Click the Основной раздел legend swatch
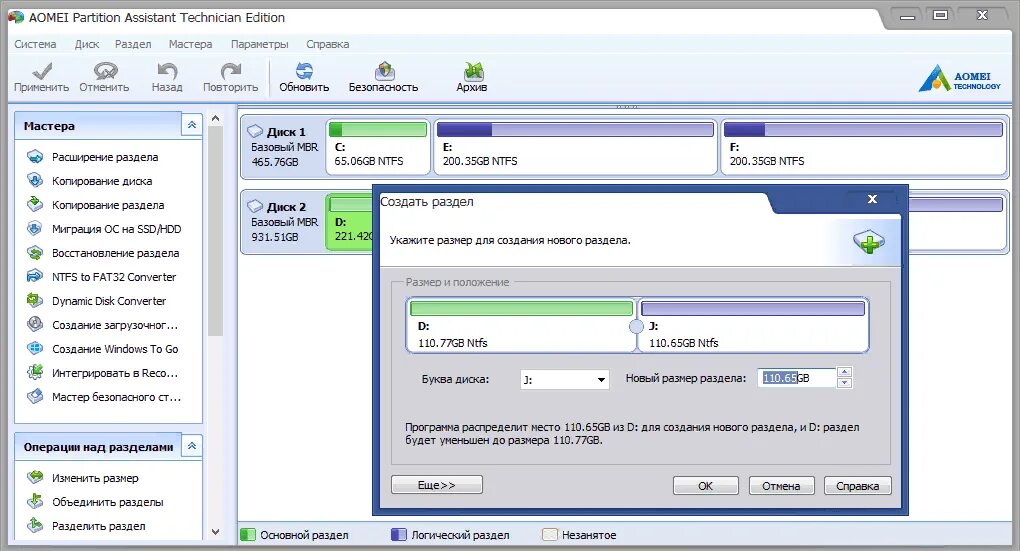Viewport: 1020px width, 551px height. [248, 535]
